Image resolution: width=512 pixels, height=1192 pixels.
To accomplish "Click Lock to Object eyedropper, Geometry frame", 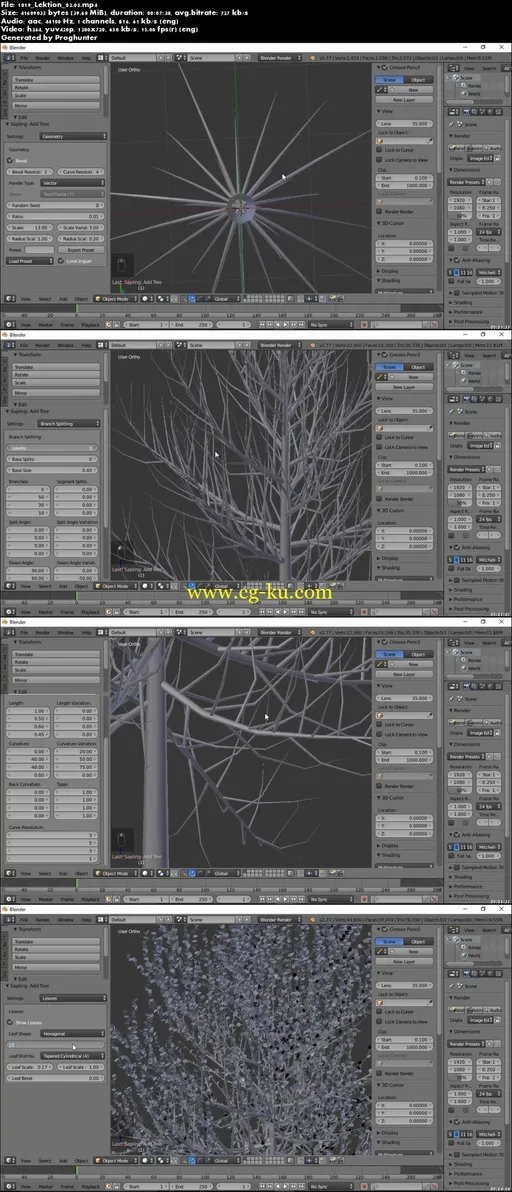I will click(430, 140).
